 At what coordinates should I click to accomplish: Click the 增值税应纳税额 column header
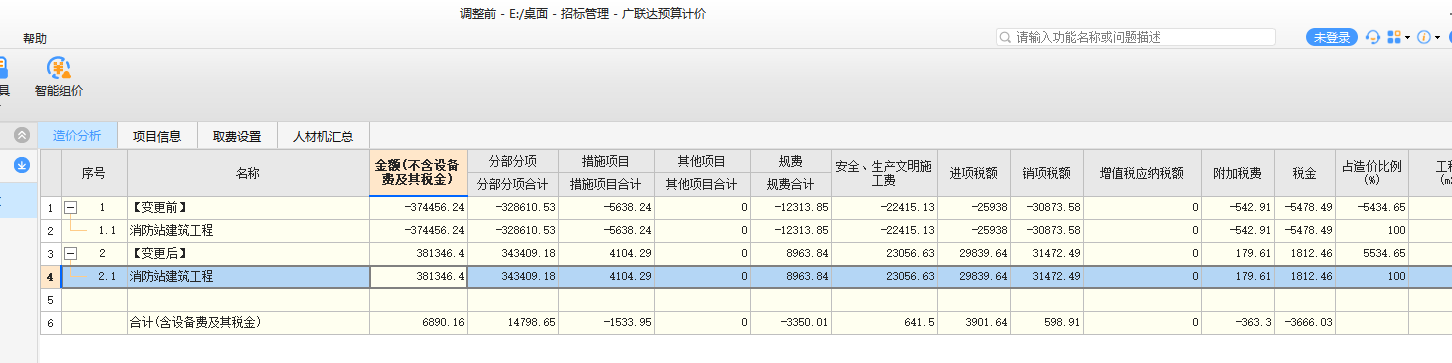[1142, 173]
